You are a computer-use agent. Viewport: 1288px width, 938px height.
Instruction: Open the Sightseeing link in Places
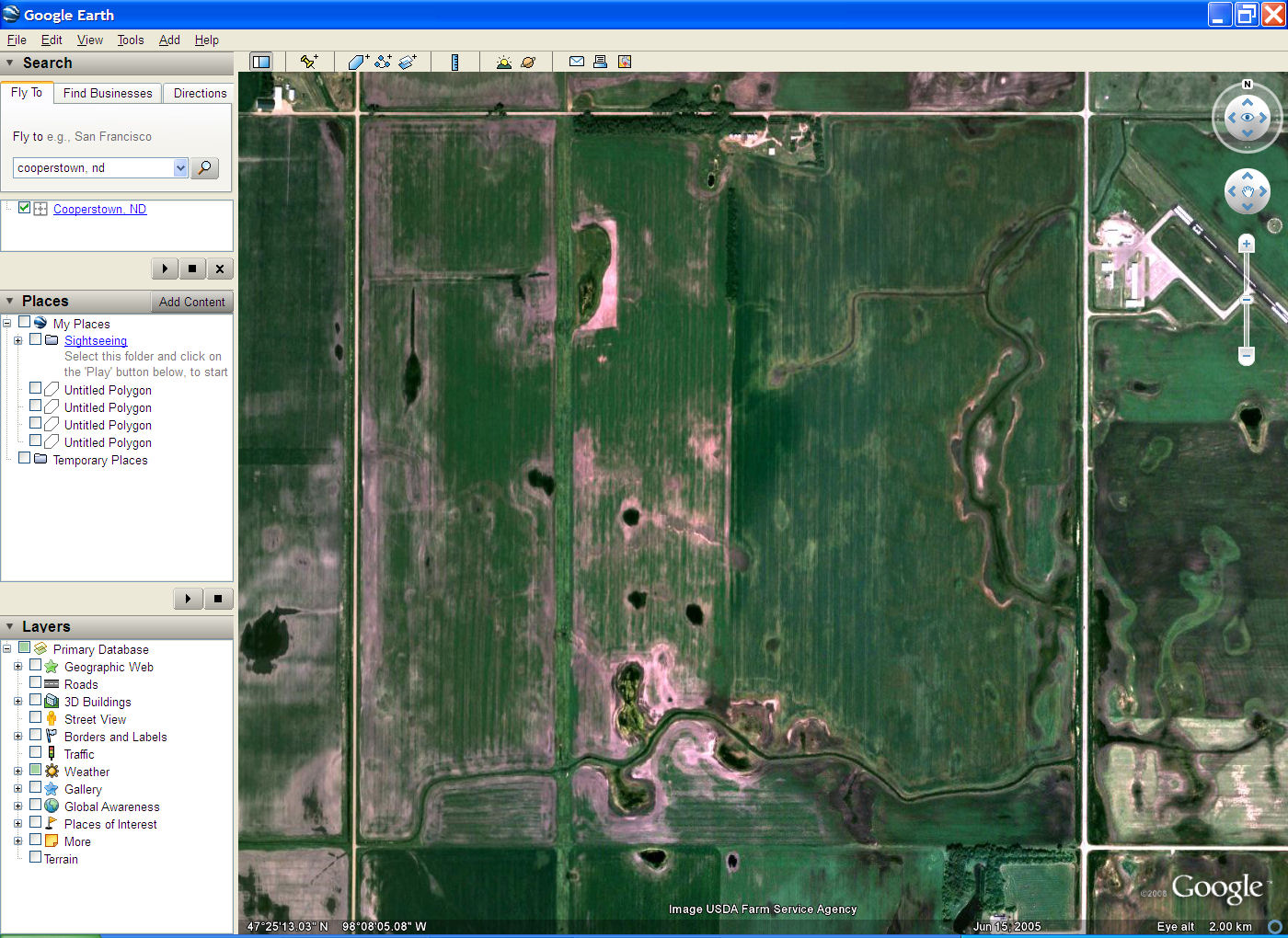point(96,340)
